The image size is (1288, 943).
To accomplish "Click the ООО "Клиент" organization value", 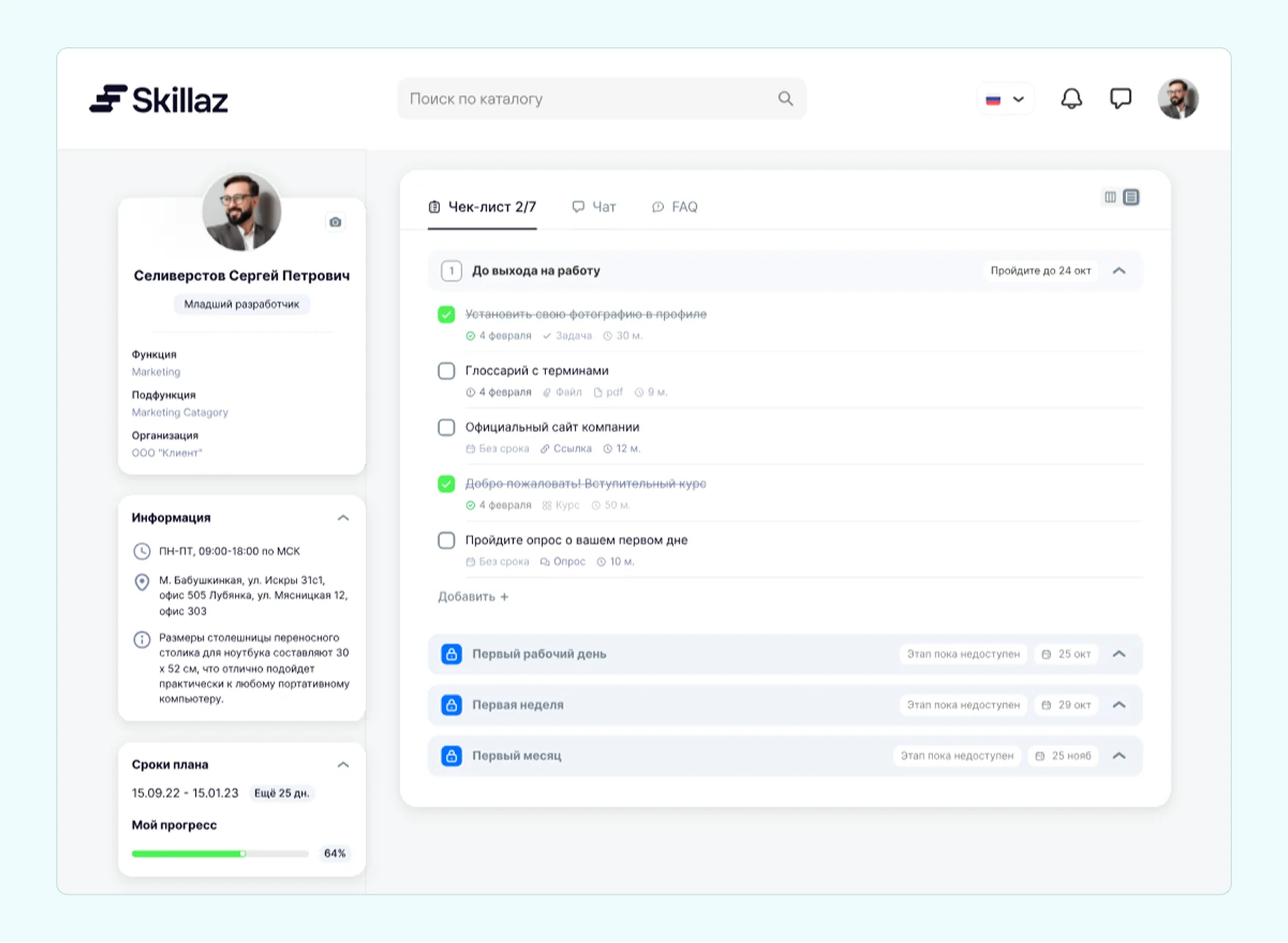I will coord(166,453).
